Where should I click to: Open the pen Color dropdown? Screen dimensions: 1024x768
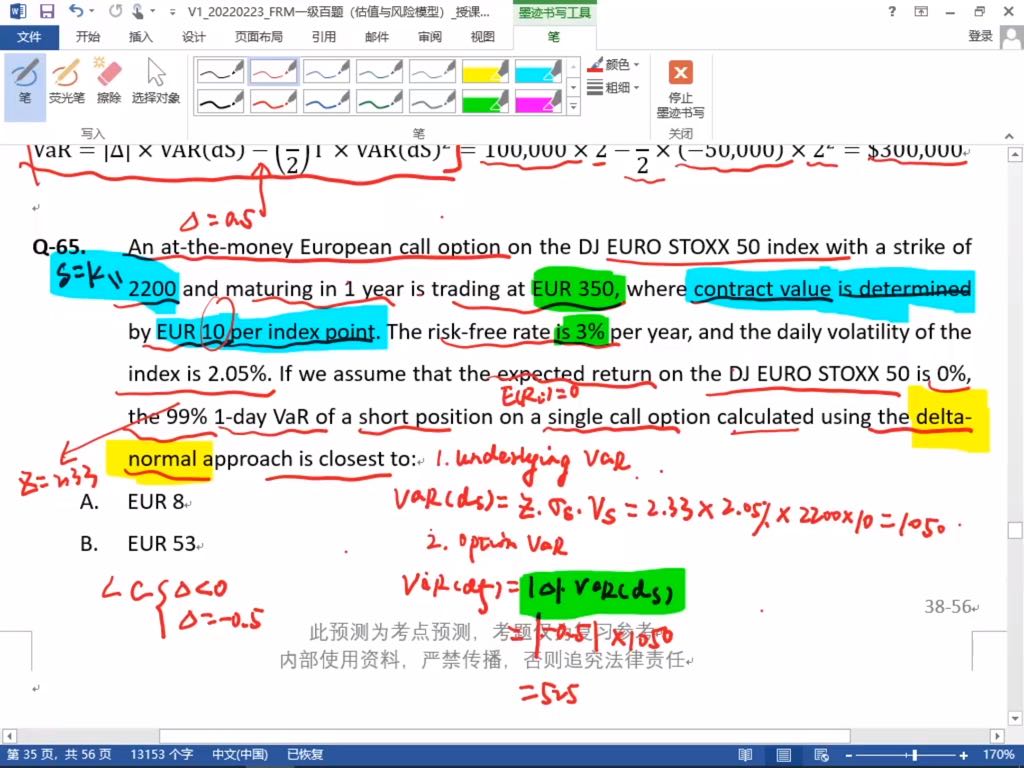(x=615, y=65)
